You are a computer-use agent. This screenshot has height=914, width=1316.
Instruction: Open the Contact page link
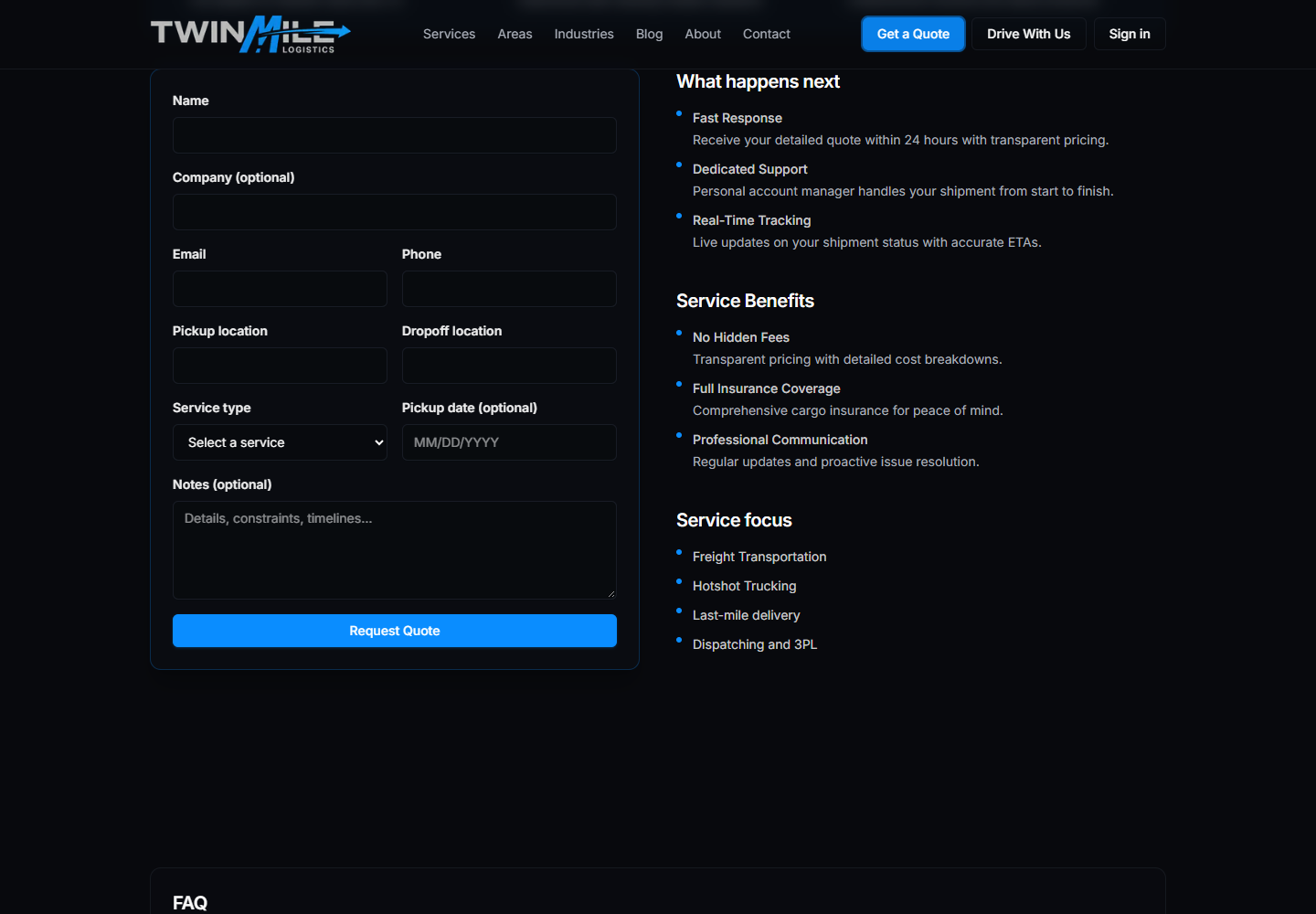pyautogui.click(x=767, y=34)
